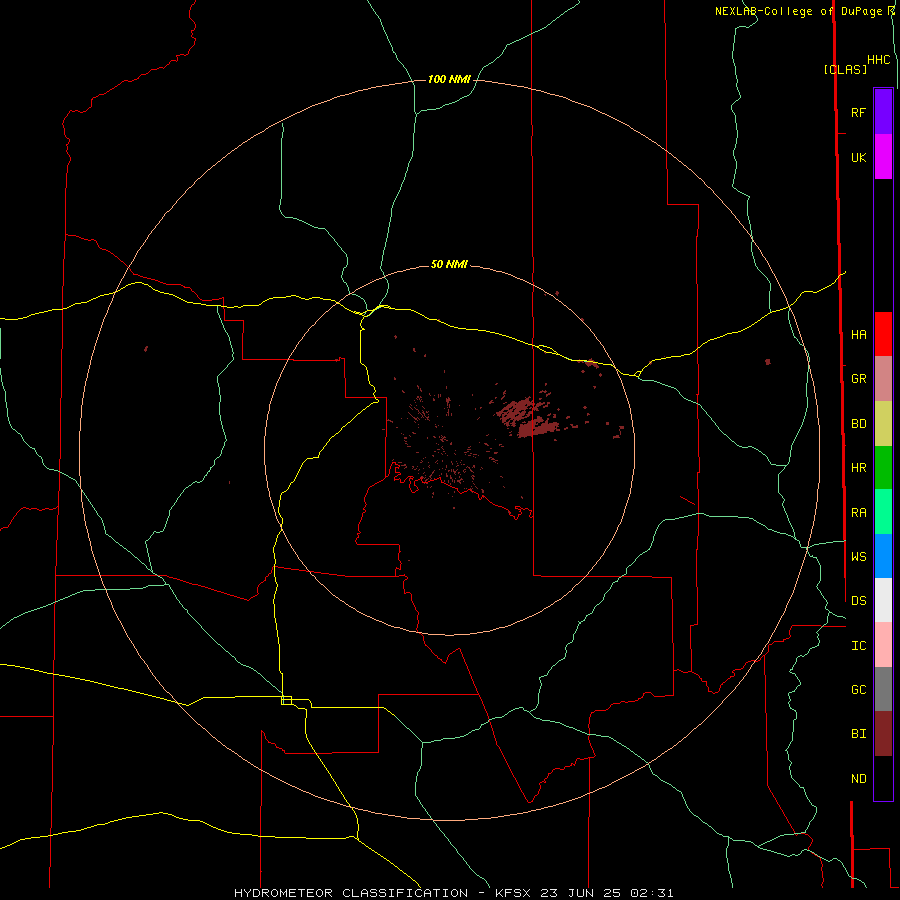Click the RA light green legend swatch
900x900 pixels.
coord(883,512)
